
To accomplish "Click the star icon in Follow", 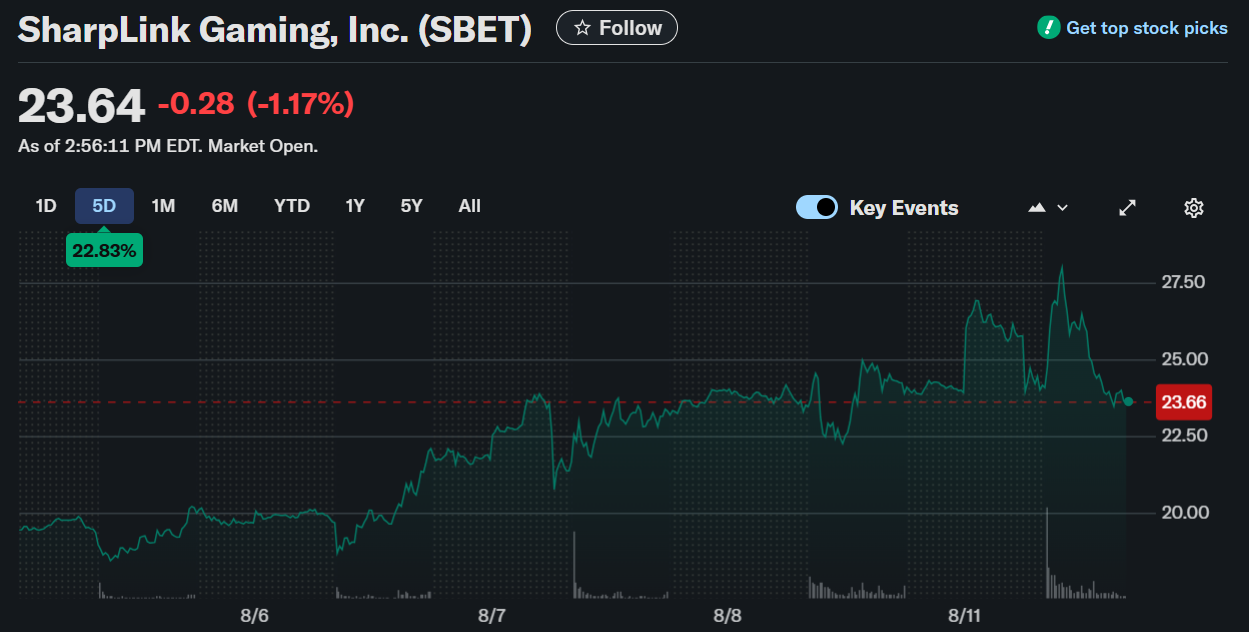I will [582, 28].
